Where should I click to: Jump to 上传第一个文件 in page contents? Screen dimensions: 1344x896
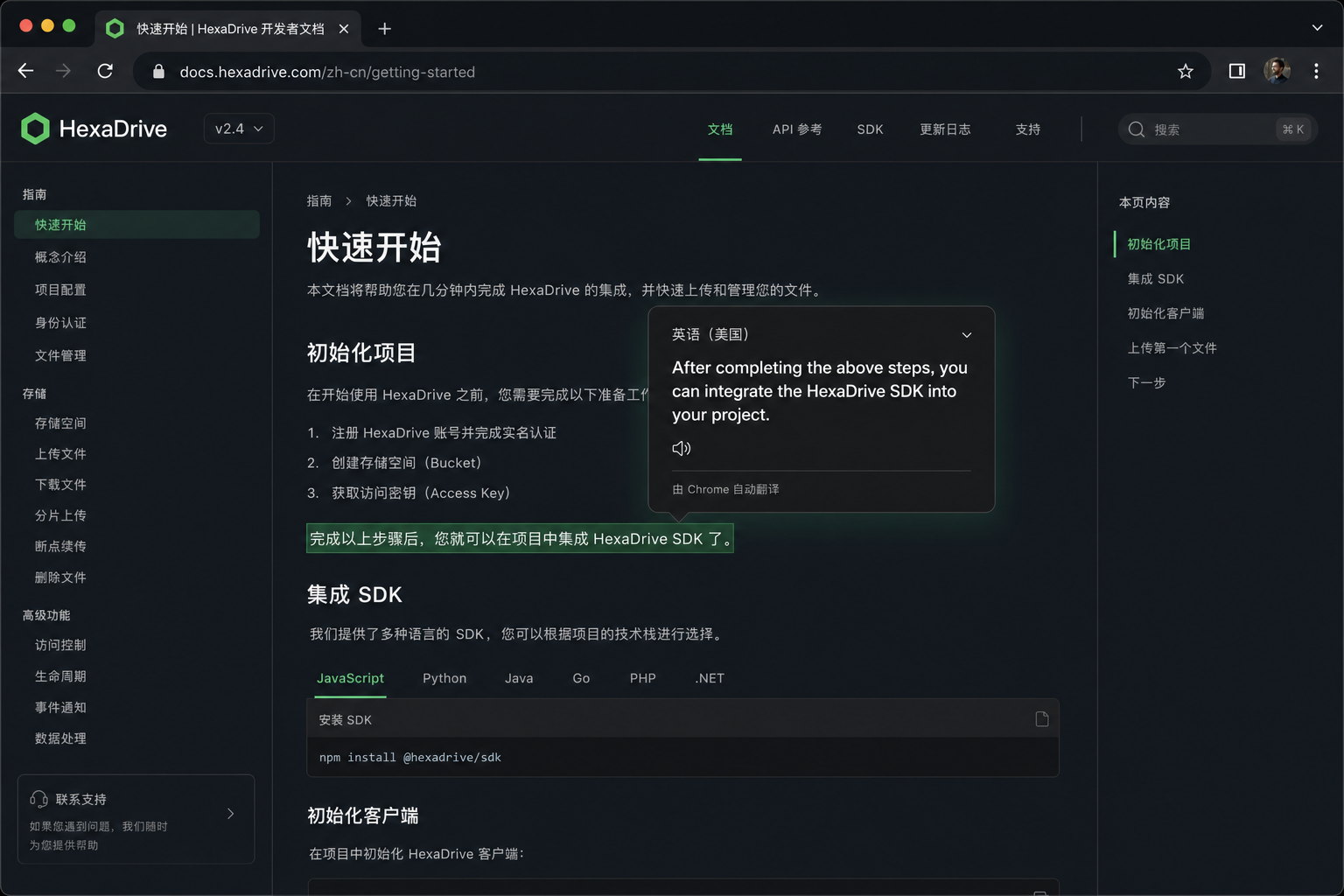(1172, 348)
